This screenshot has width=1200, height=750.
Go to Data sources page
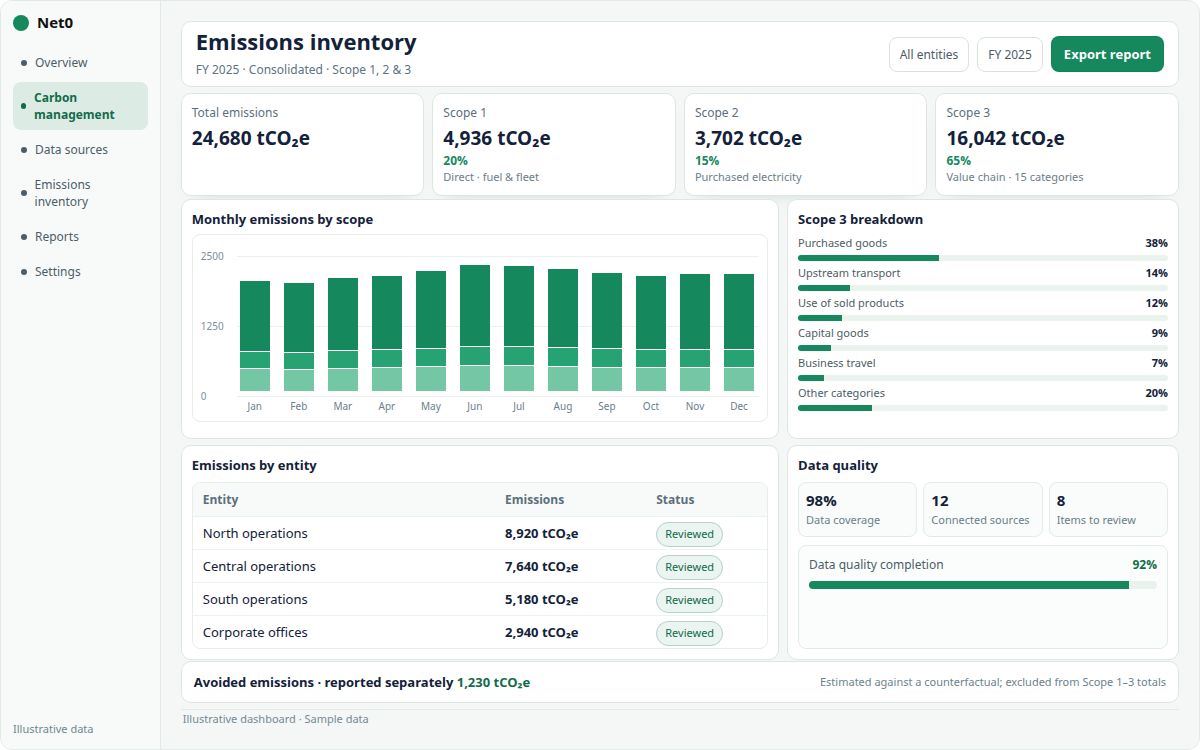coord(80,149)
